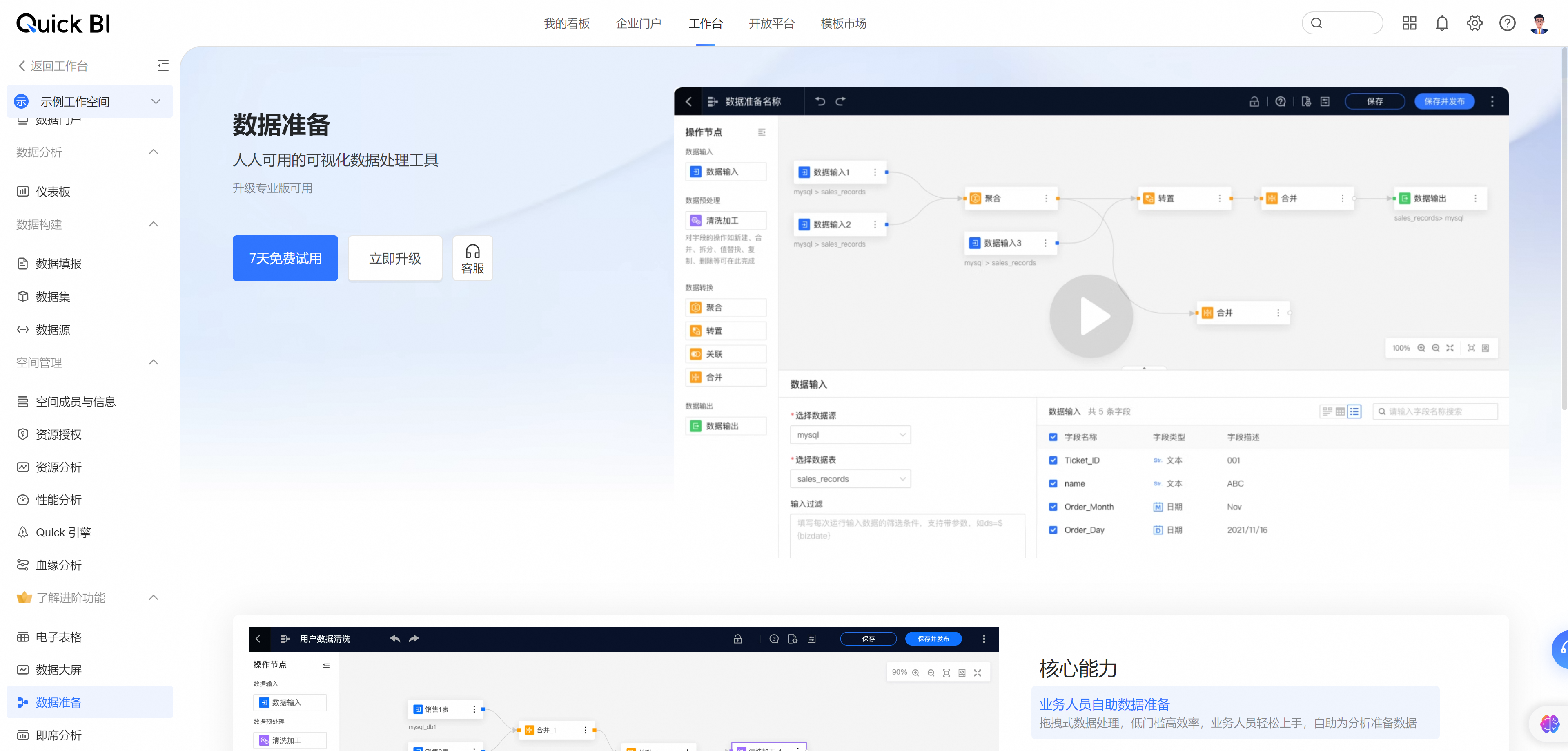The height and width of the screenshot is (751, 1568).
Task: Open settings gear in top bar
Action: click(x=1474, y=23)
